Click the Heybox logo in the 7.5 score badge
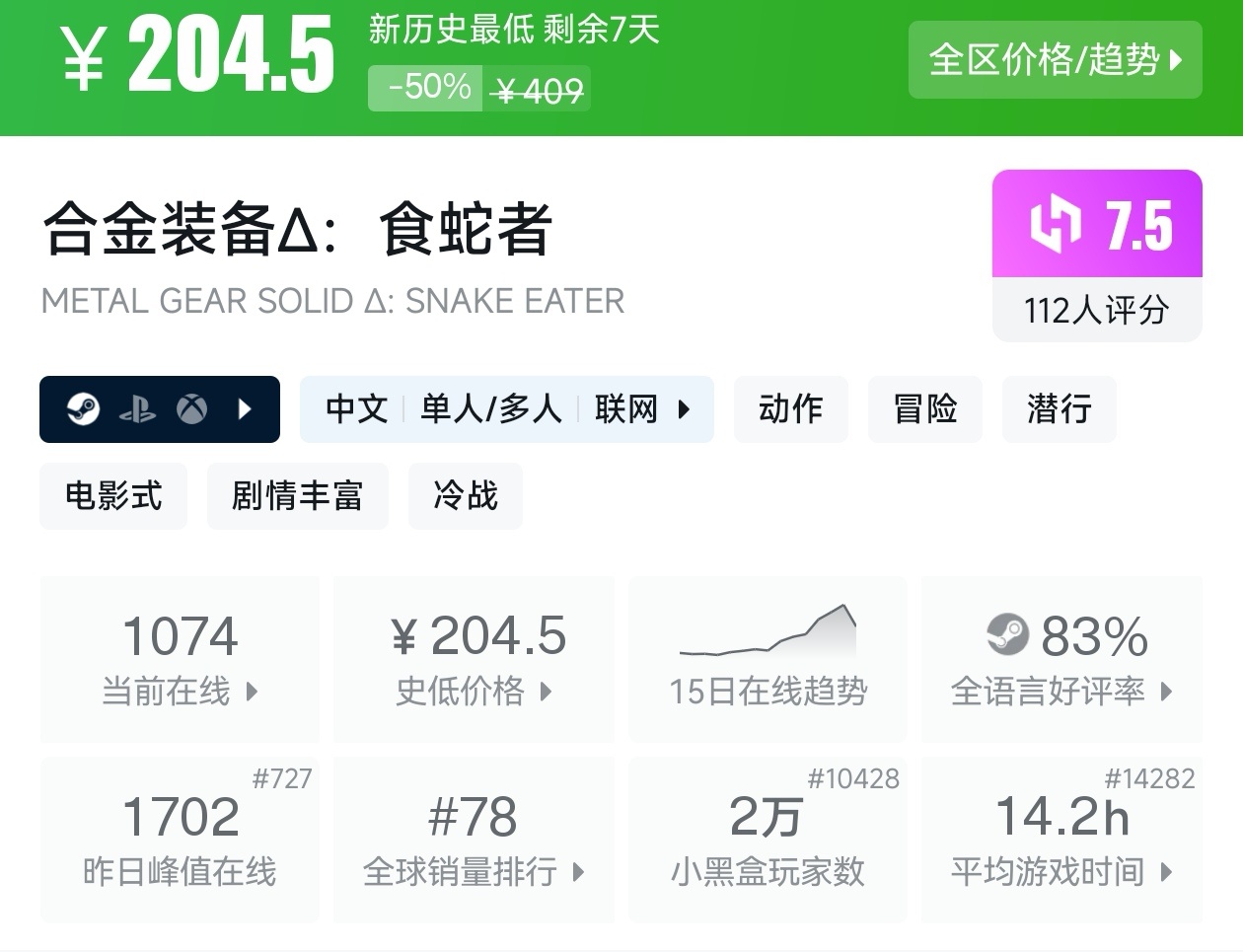Screen dimensions: 1243x952 1055,224
